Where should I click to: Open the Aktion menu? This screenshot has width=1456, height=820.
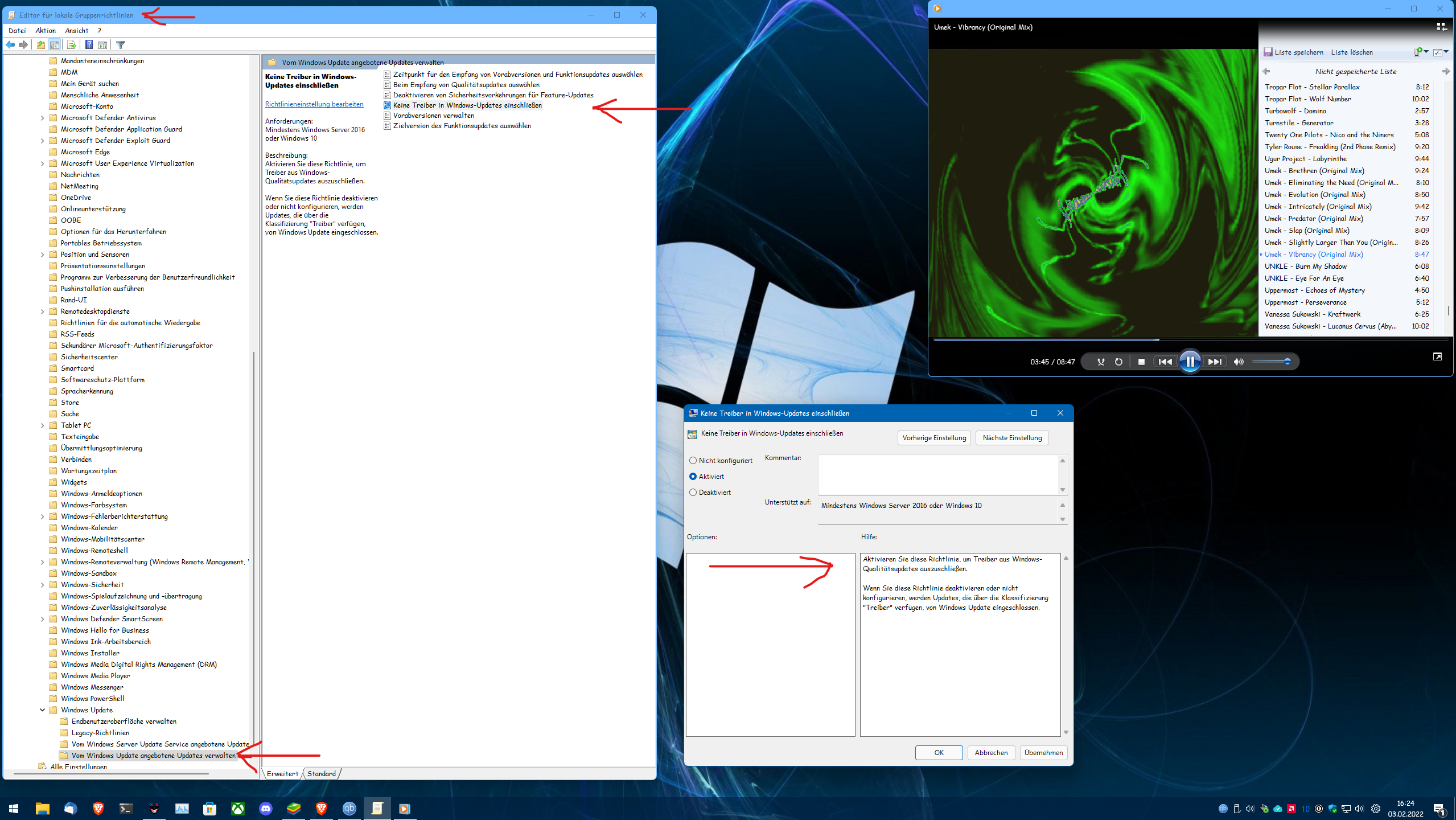click(46, 31)
